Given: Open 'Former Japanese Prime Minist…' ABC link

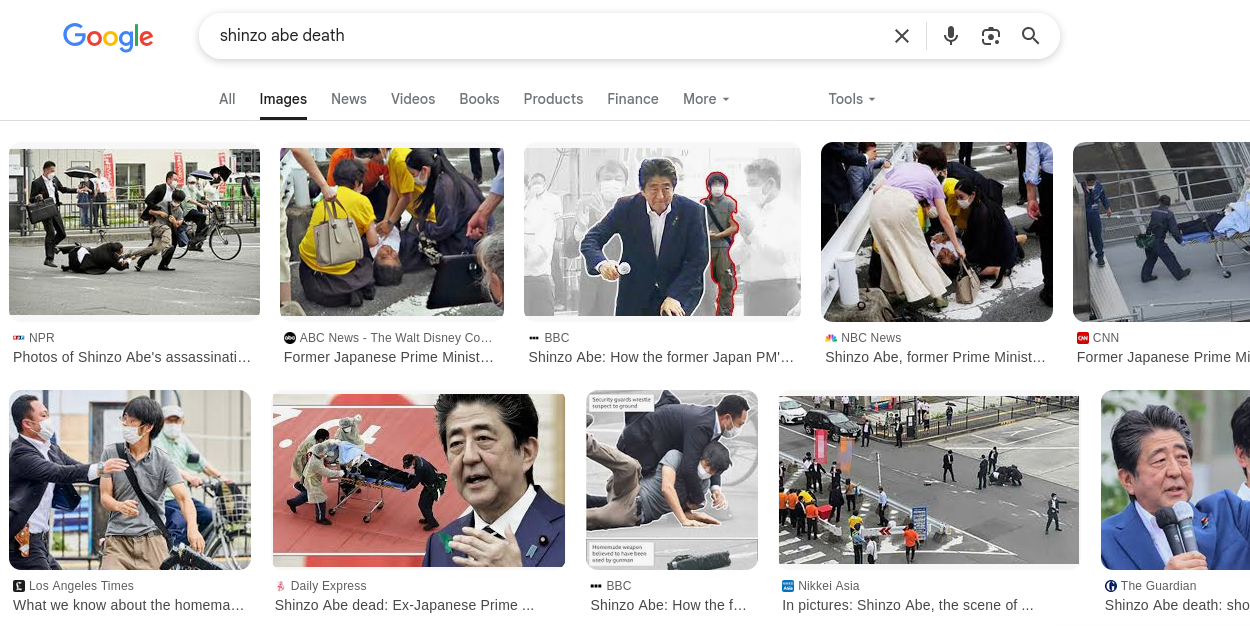Looking at the screenshot, I should pyautogui.click(x=389, y=357).
